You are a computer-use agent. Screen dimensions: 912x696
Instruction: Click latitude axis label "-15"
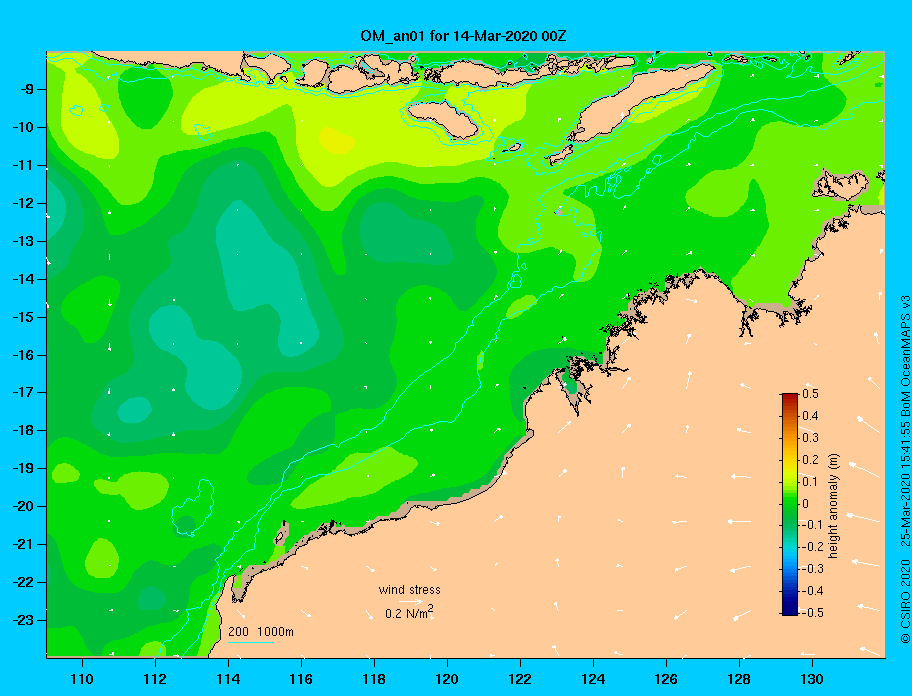(23, 317)
